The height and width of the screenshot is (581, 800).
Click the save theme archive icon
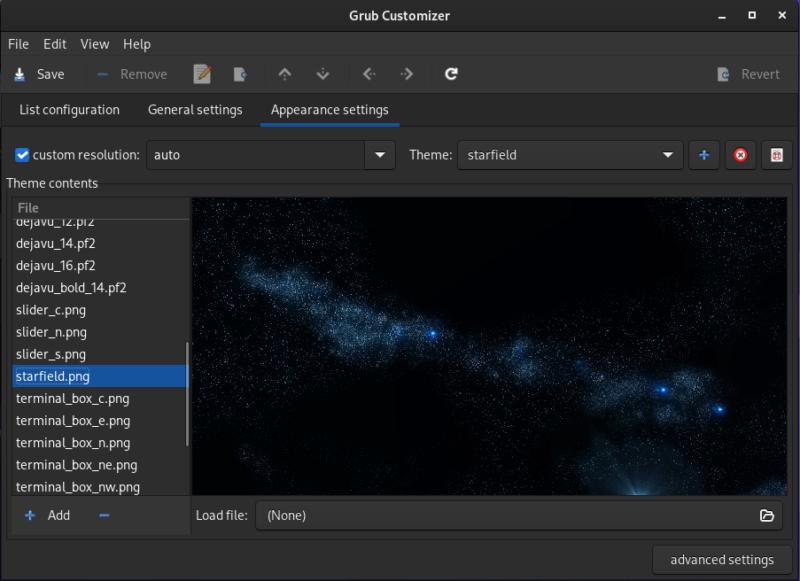pyautogui.click(x=775, y=154)
